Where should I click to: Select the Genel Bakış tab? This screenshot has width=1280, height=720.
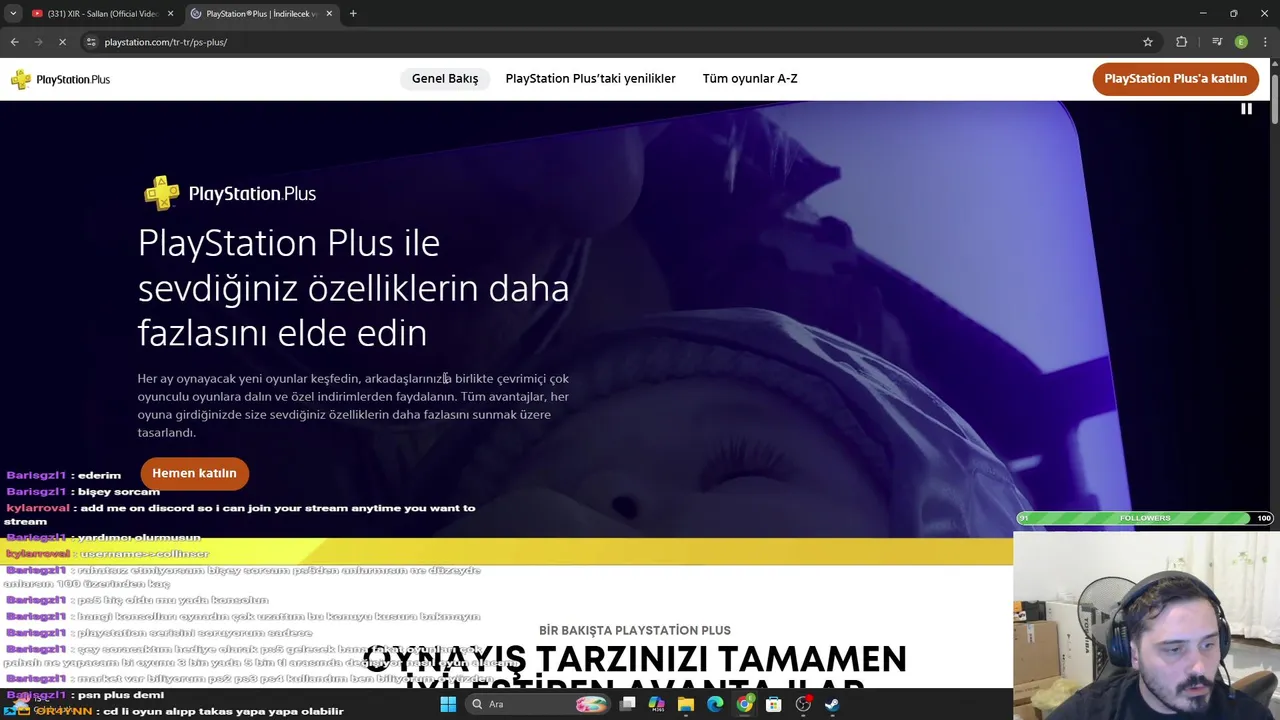(x=445, y=79)
